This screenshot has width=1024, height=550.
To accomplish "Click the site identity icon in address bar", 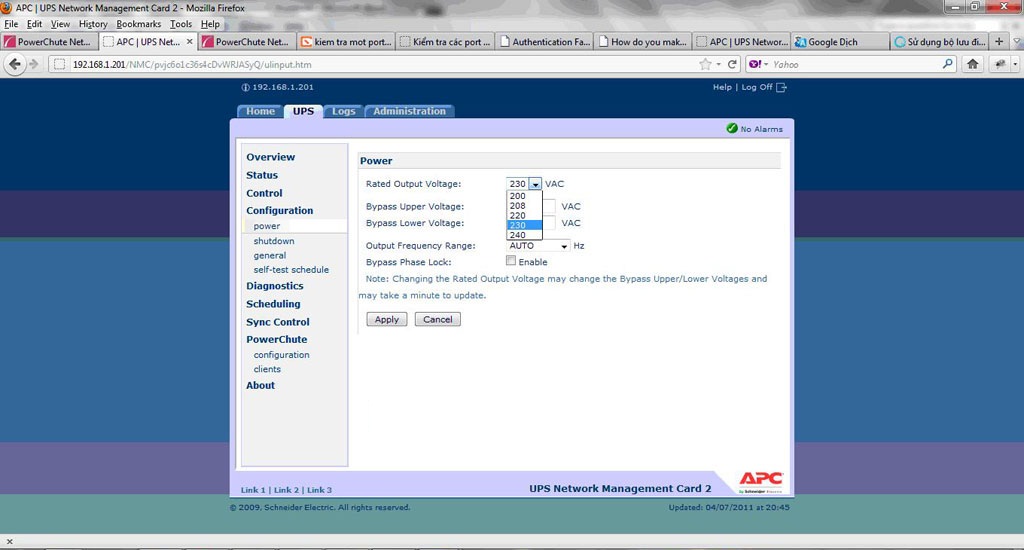I will (x=59, y=64).
